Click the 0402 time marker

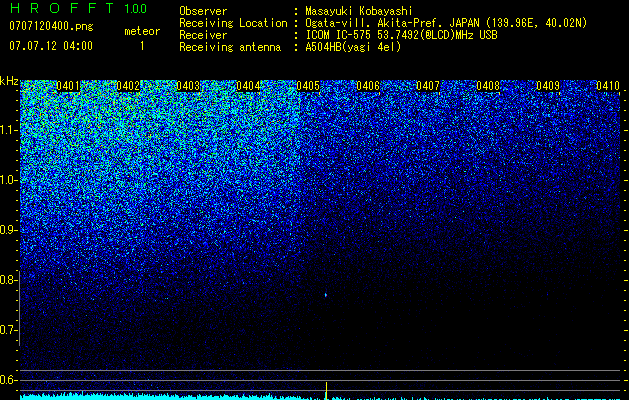point(128,86)
